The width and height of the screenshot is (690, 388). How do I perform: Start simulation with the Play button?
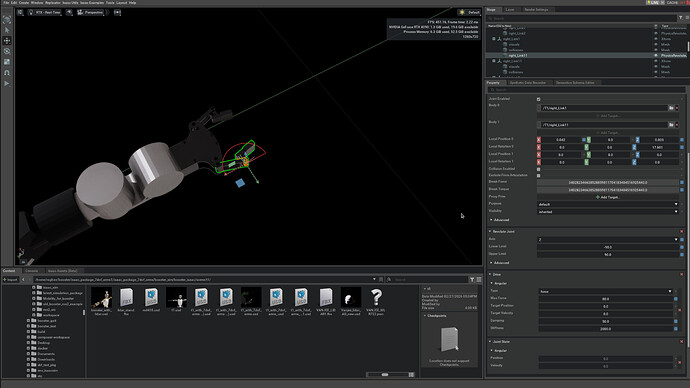7,83
